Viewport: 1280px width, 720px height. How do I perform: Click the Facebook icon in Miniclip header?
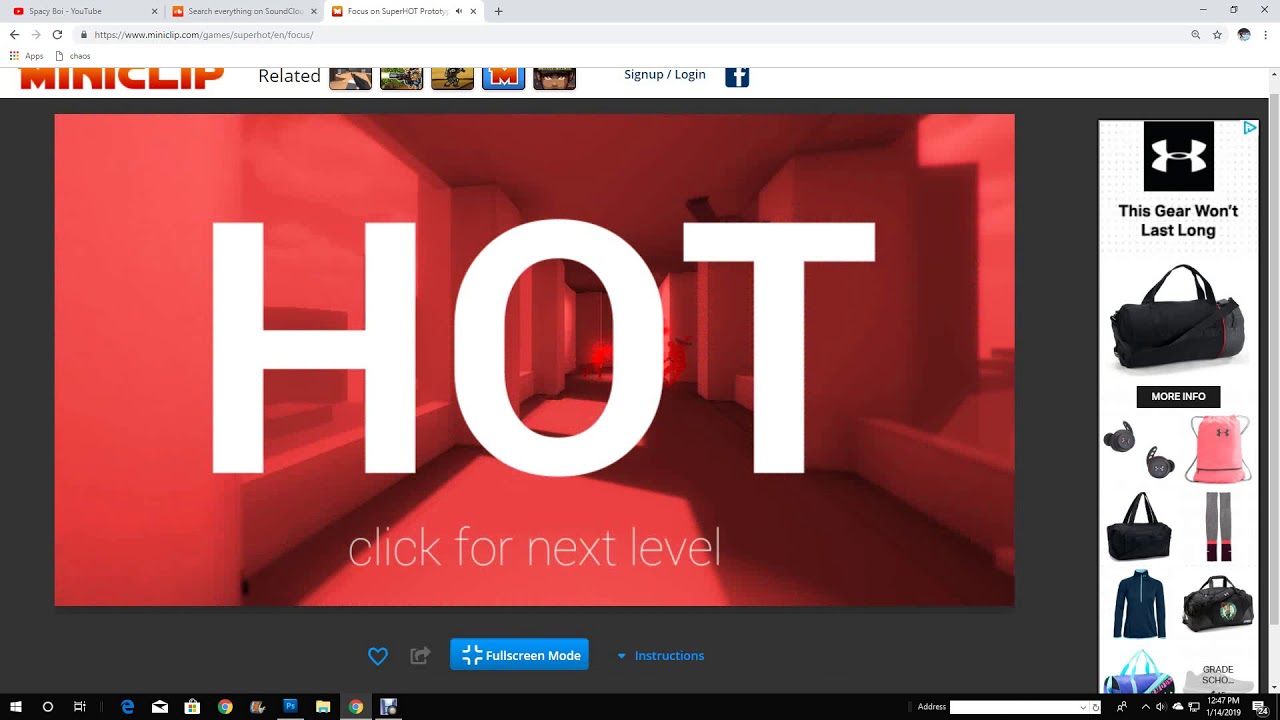point(737,76)
